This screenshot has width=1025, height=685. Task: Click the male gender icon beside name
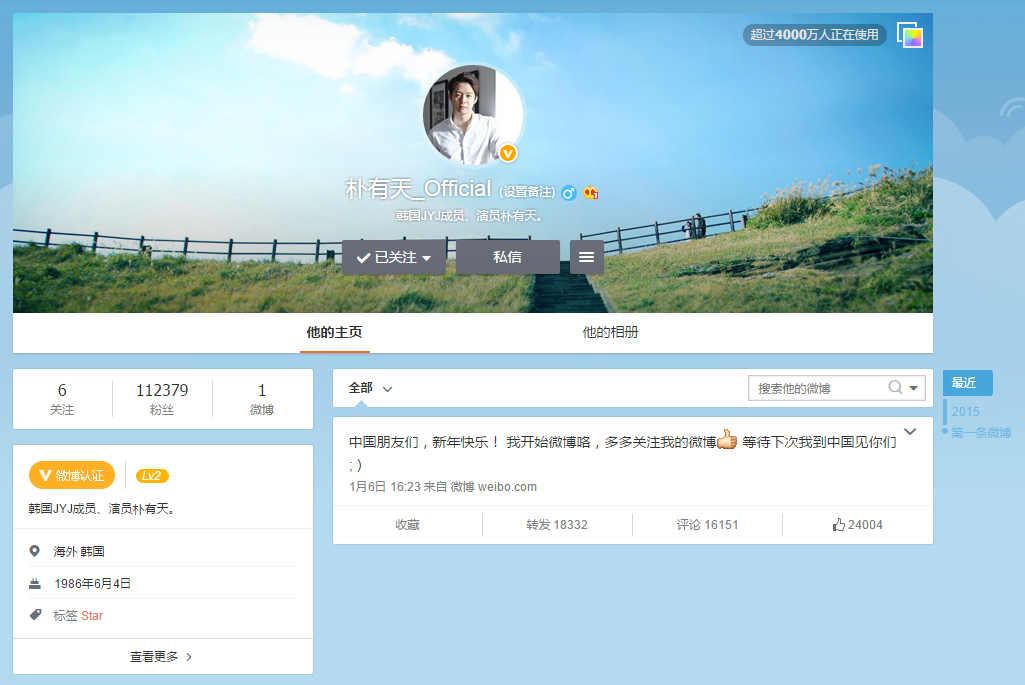tap(569, 193)
